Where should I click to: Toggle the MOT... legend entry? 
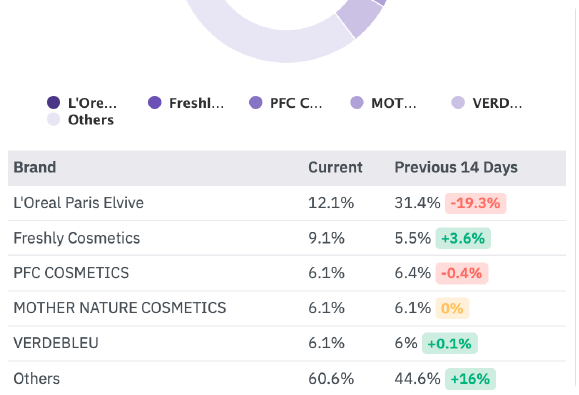(383, 103)
